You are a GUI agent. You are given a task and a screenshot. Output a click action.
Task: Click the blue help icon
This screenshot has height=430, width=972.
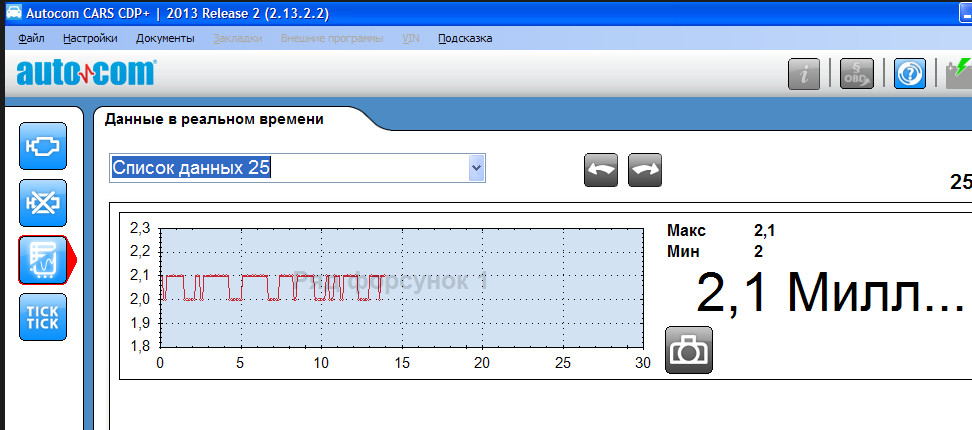tap(909, 74)
